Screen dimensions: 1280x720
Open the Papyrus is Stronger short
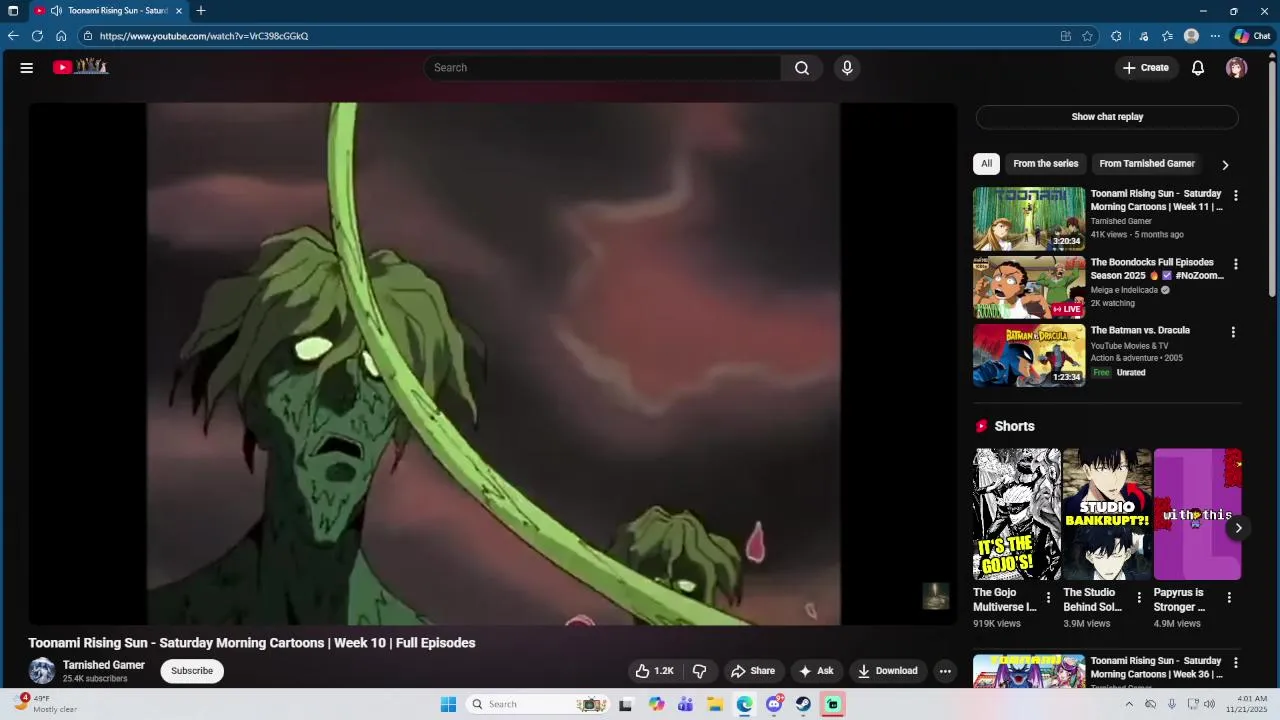click(1197, 514)
